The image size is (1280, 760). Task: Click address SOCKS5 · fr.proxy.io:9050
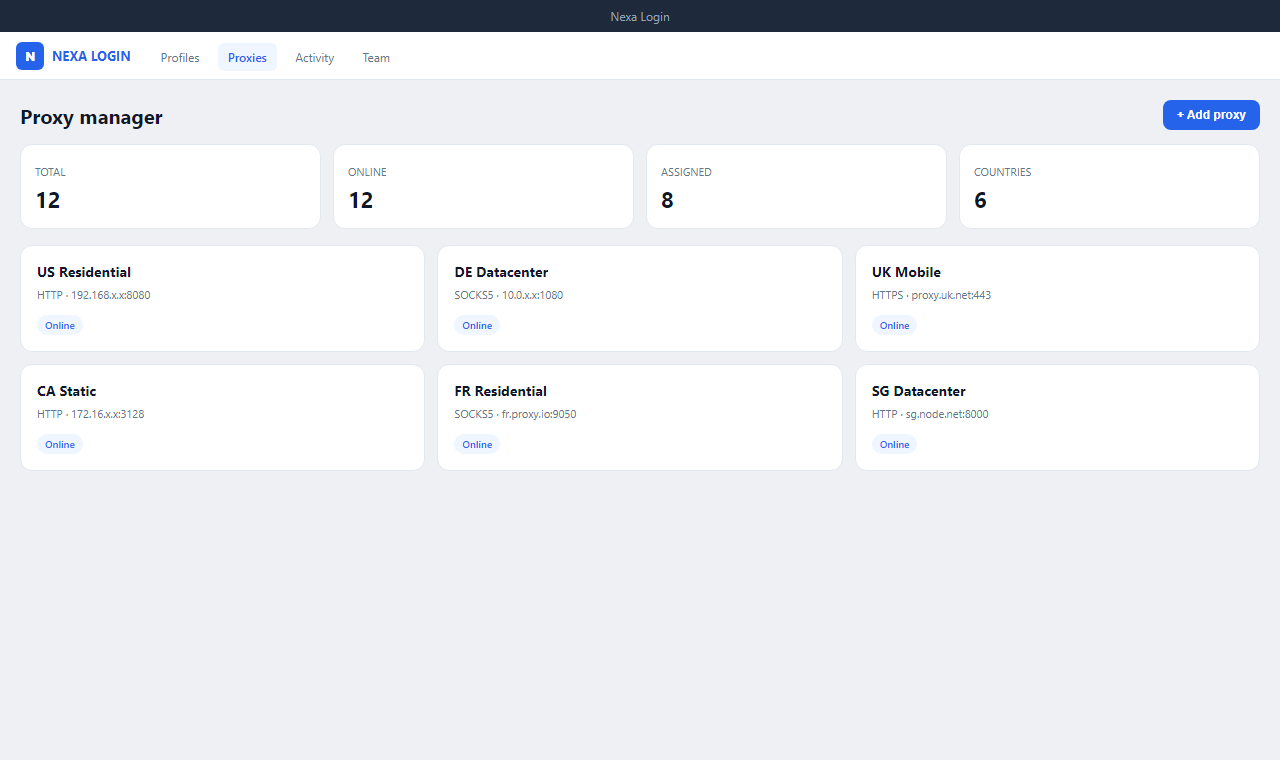tap(515, 414)
